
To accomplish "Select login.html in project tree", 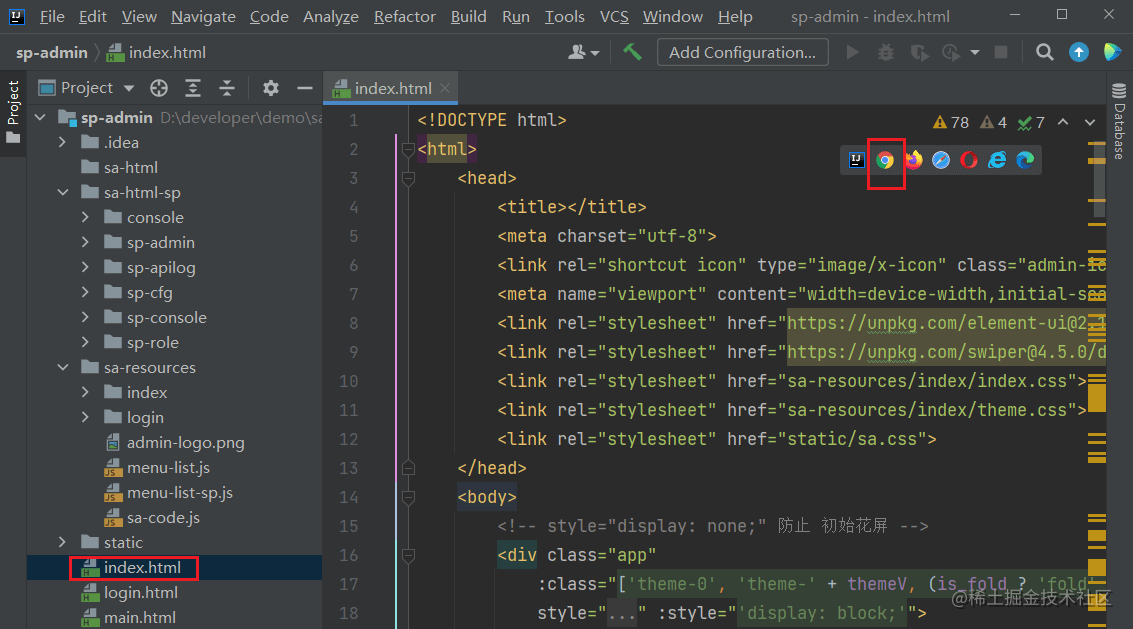I will [x=141, y=593].
